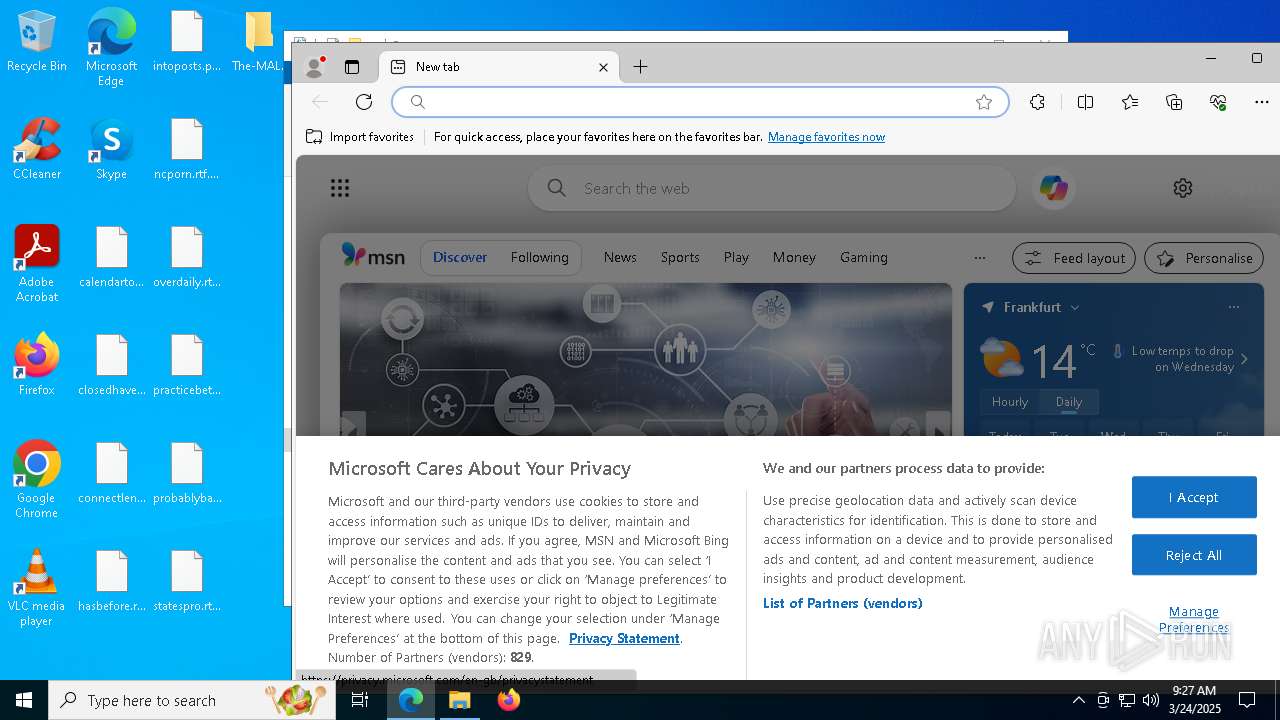1280x720 pixels.
Task: Switch weather to Hourly view
Action: (x=1010, y=401)
